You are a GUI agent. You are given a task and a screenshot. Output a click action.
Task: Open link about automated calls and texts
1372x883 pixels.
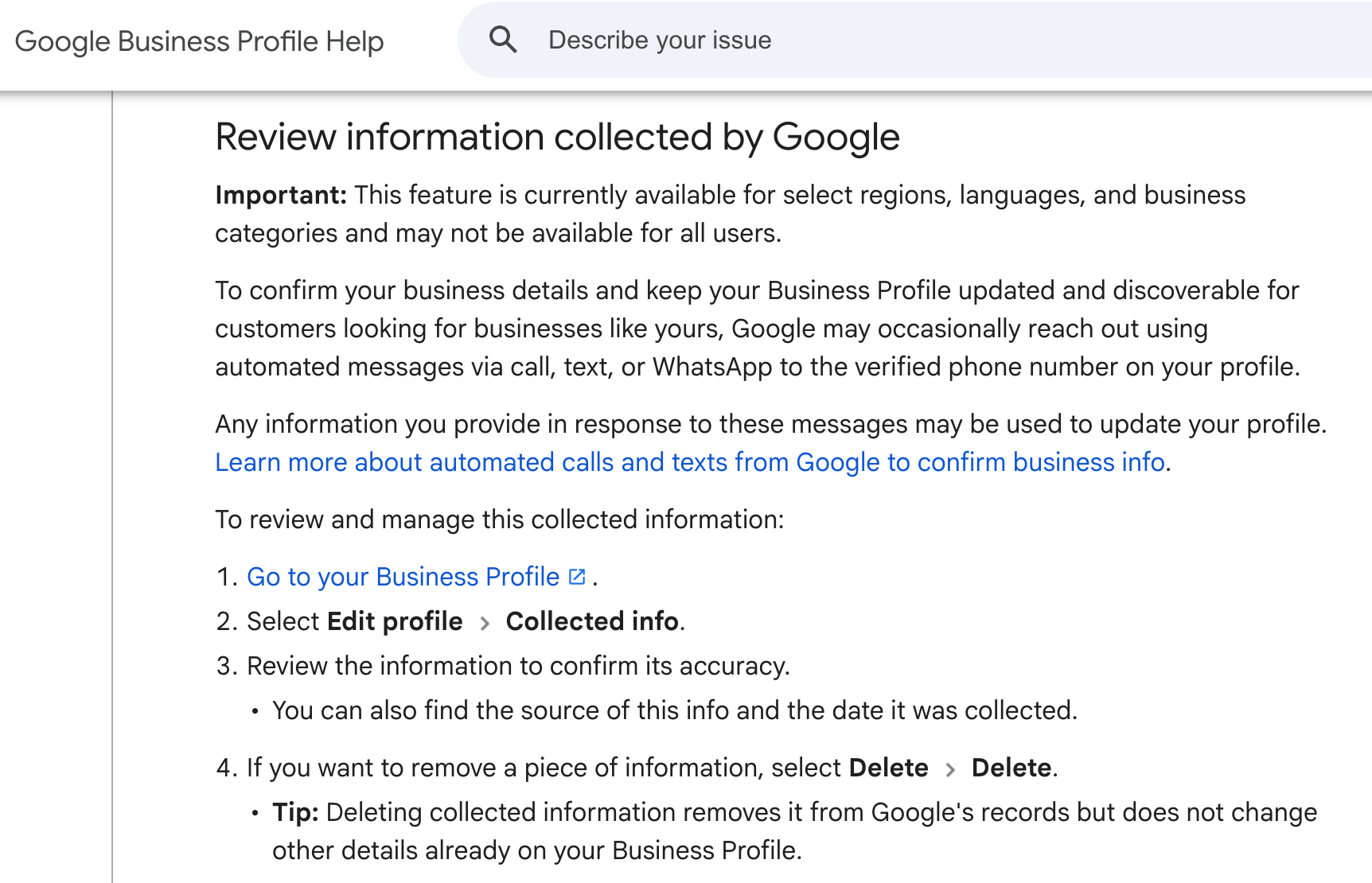(x=690, y=462)
